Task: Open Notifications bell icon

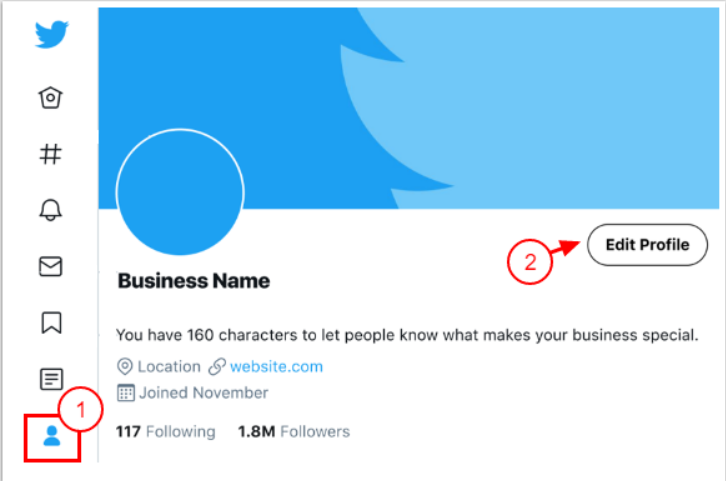Action: click(x=51, y=210)
